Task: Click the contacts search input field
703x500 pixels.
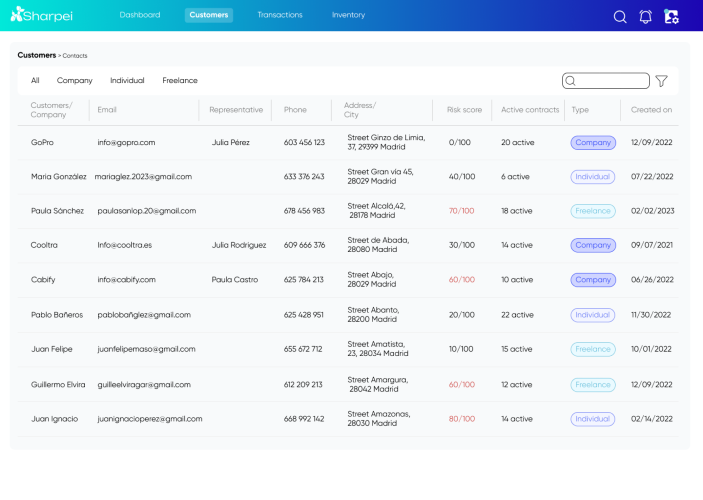Action: tap(606, 81)
